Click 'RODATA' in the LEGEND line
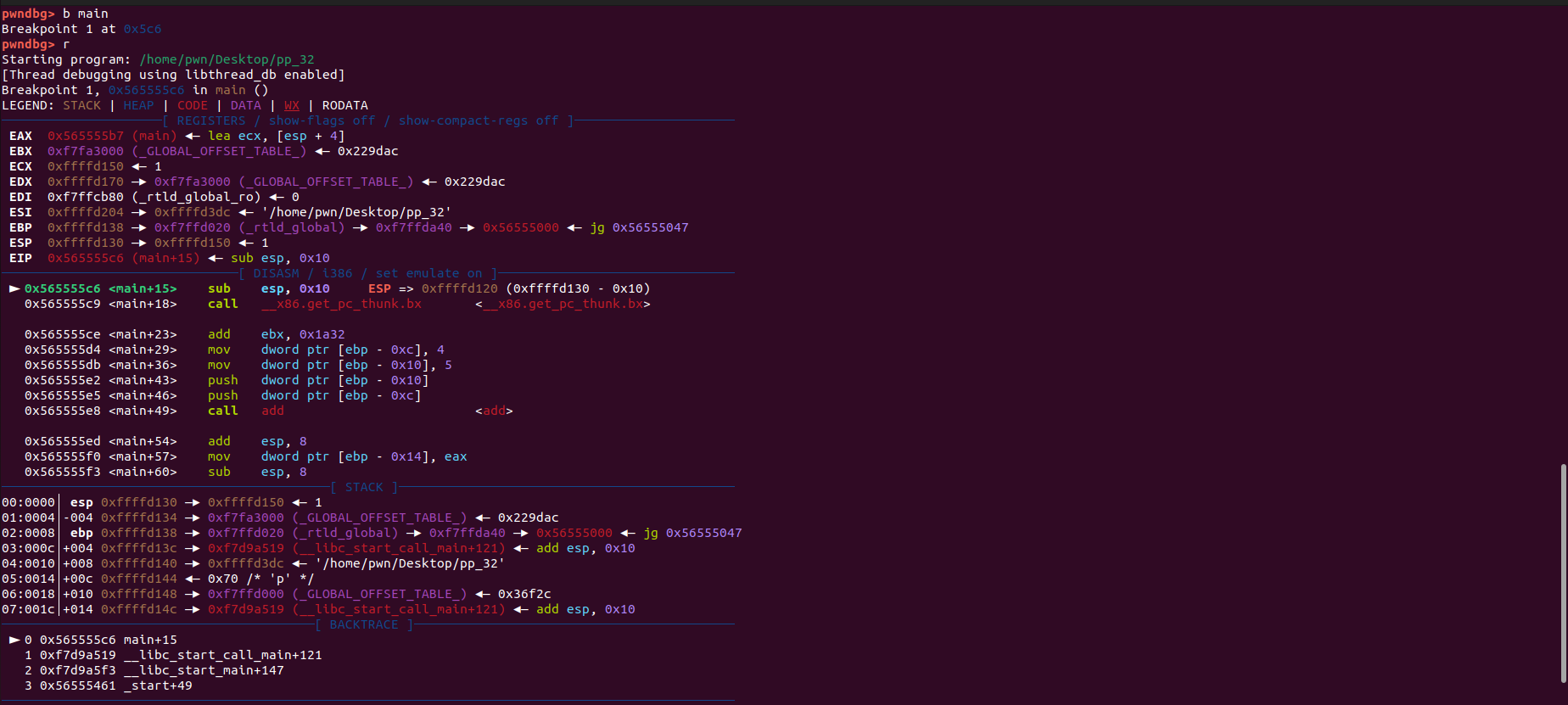This screenshot has height=705, width=1568. point(345,105)
